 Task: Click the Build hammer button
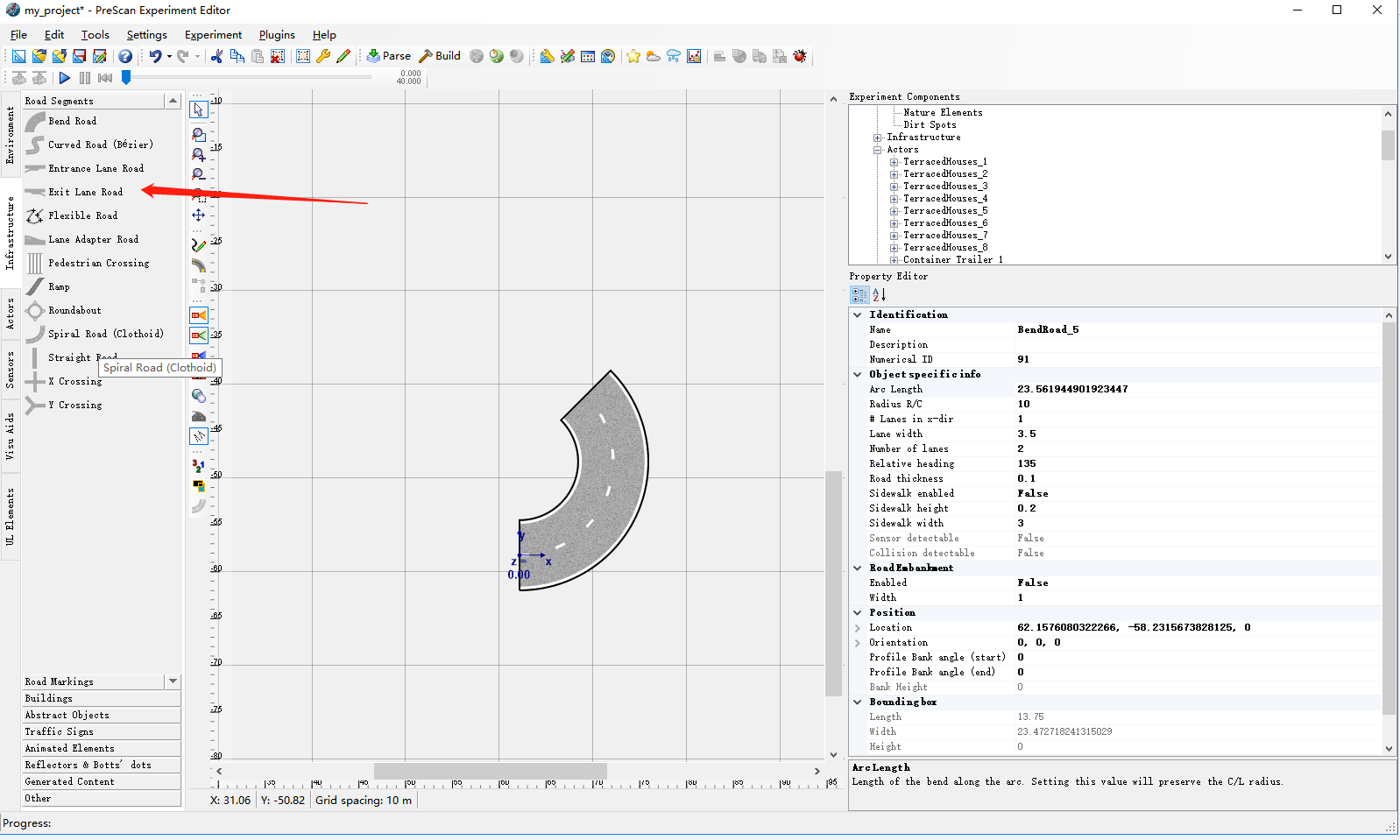click(439, 56)
